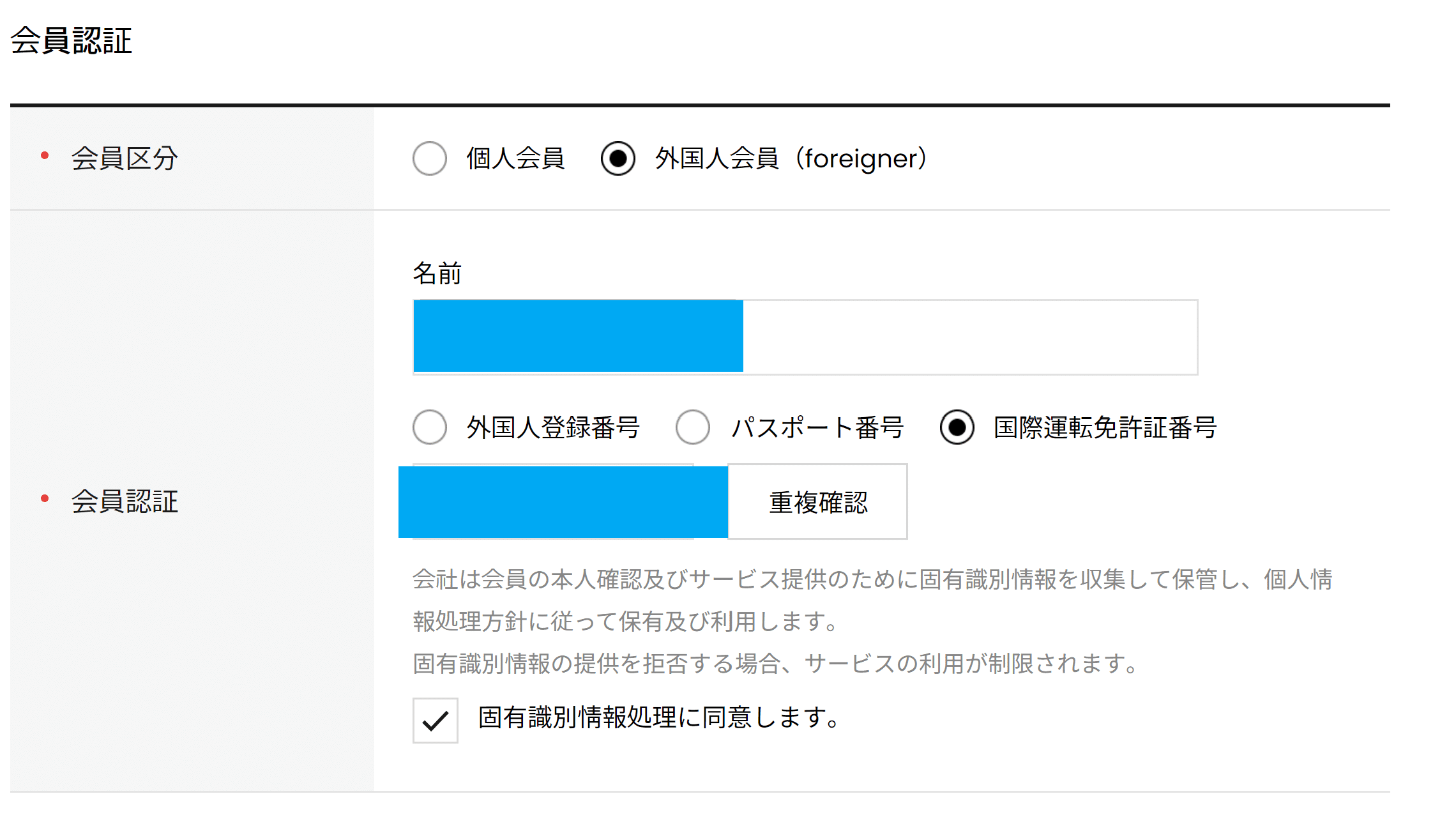This screenshot has width=1456, height=833.
Task: Click the 会員区分 row label
Action: point(125,158)
